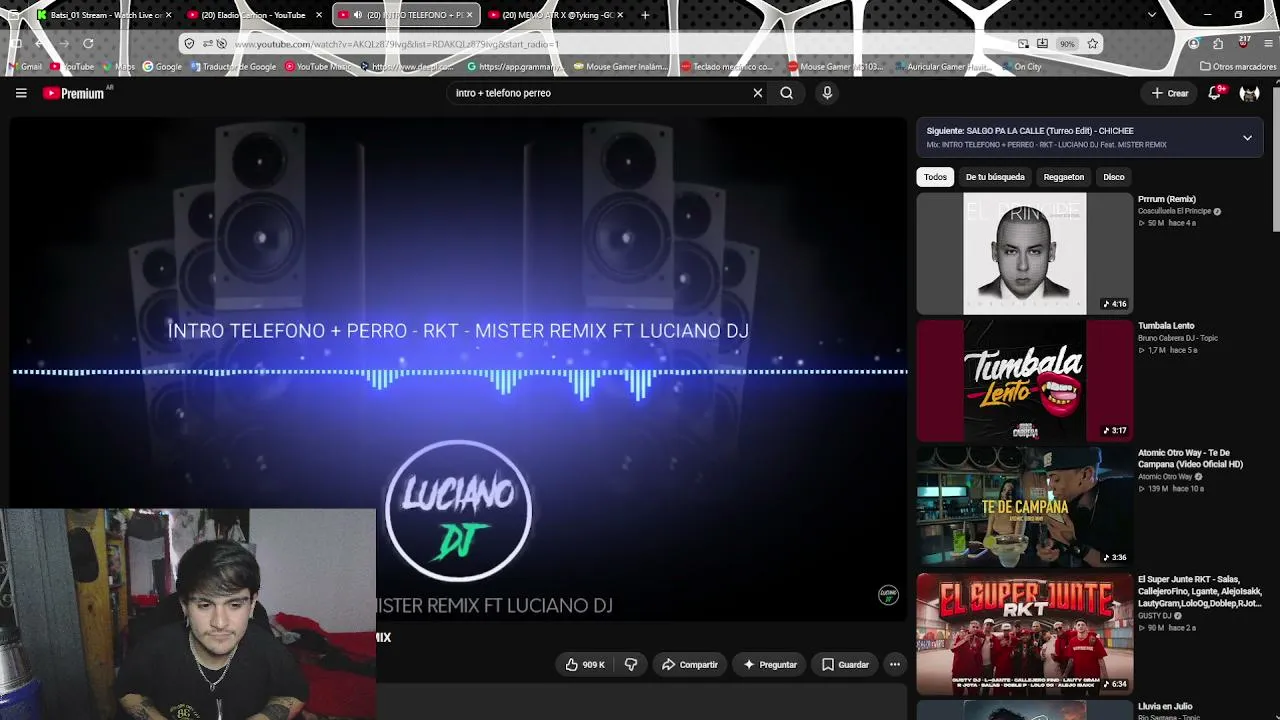Image resolution: width=1280 pixels, height=720 pixels.
Task: Reload the page
Action: (88, 44)
